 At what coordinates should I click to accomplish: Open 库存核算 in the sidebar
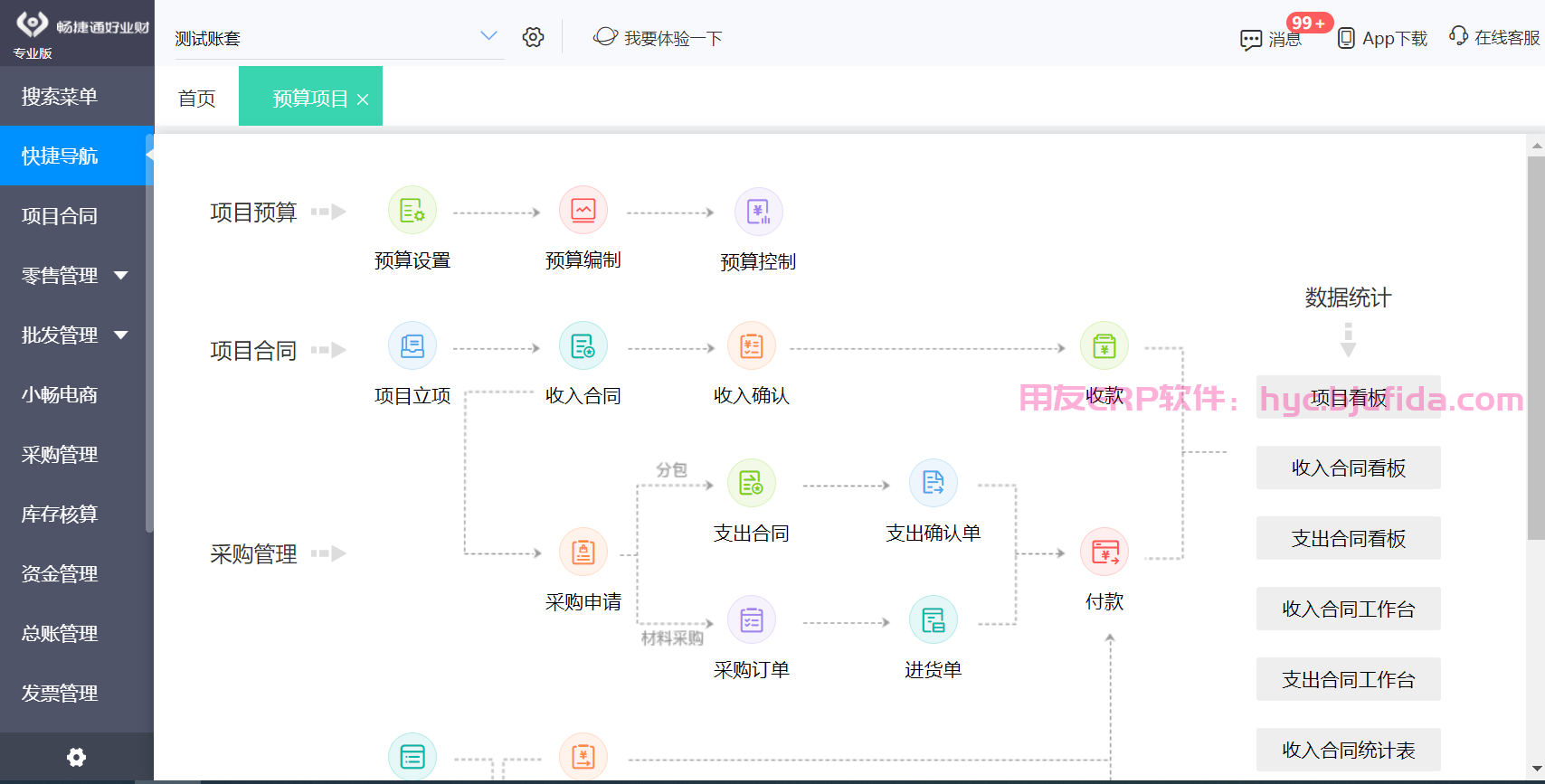(77, 514)
